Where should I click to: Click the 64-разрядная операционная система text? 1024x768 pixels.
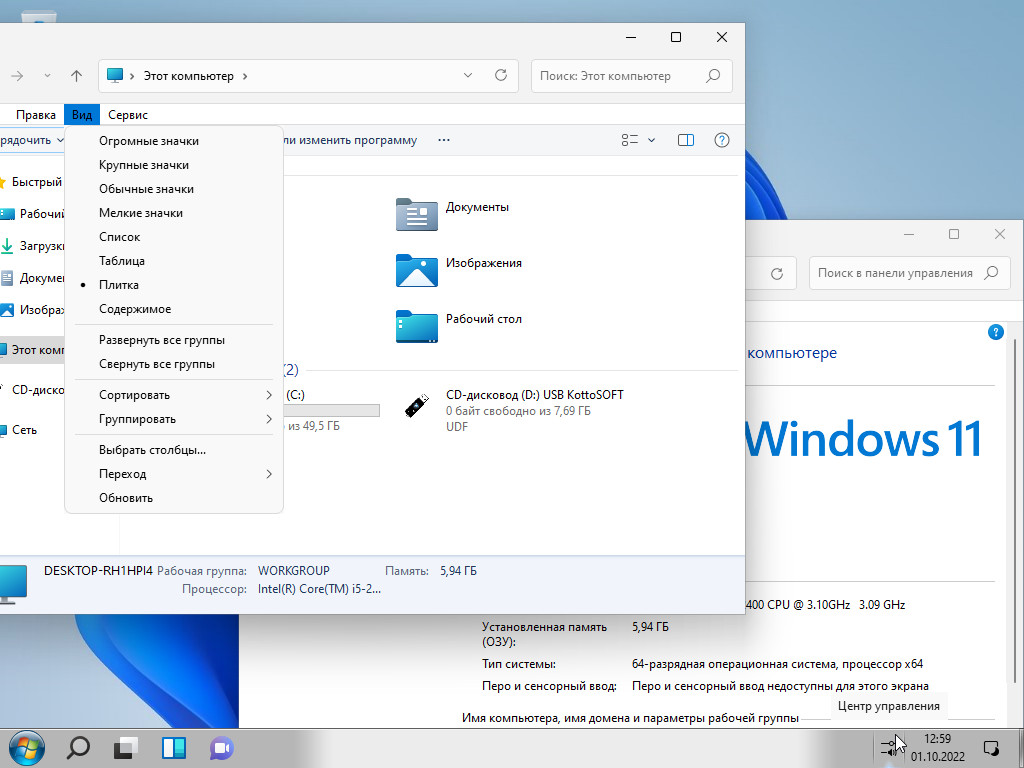[x=777, y=664]
